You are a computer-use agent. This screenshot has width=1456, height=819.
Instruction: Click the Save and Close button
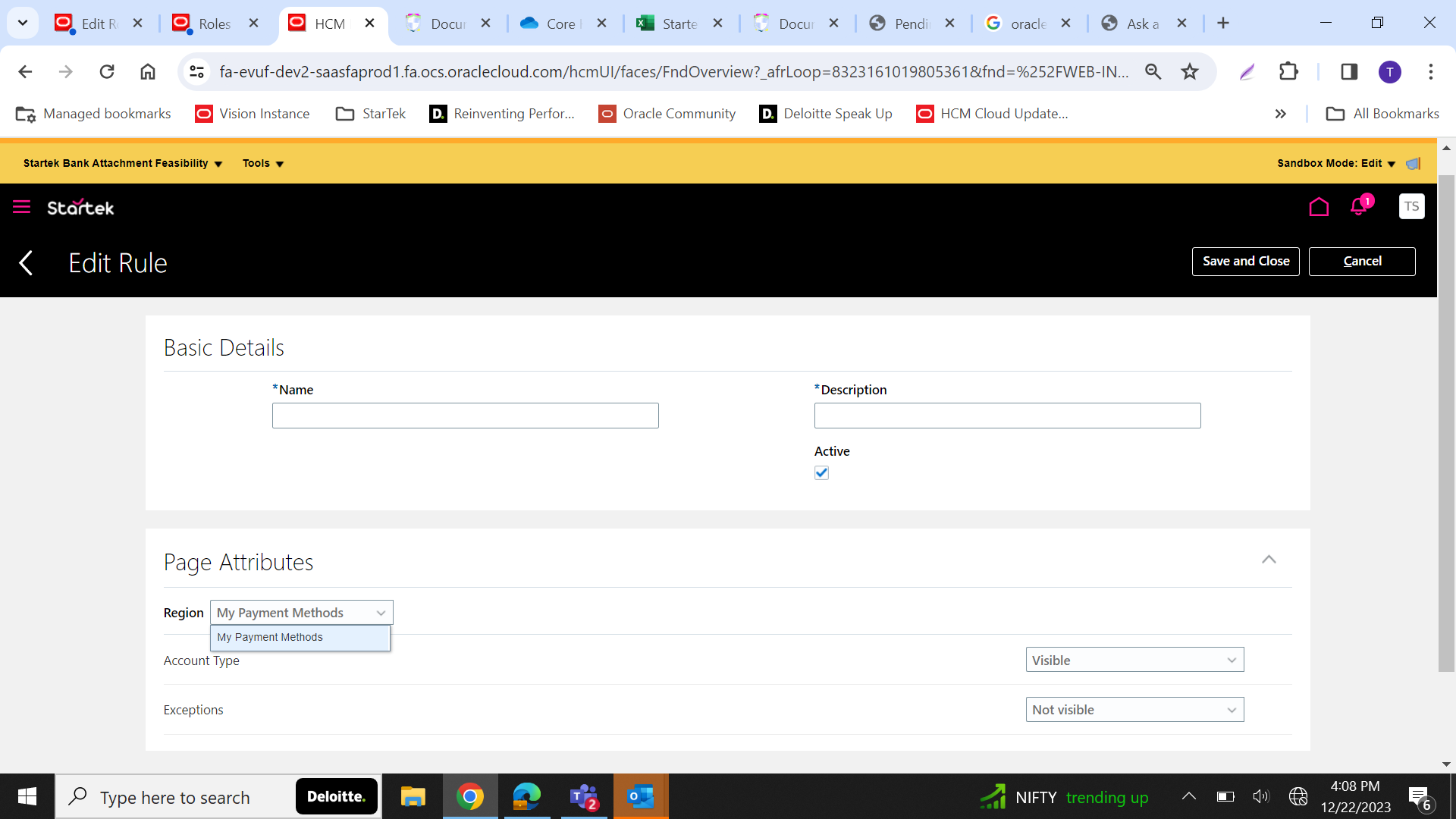click(x=1246, y=261)
